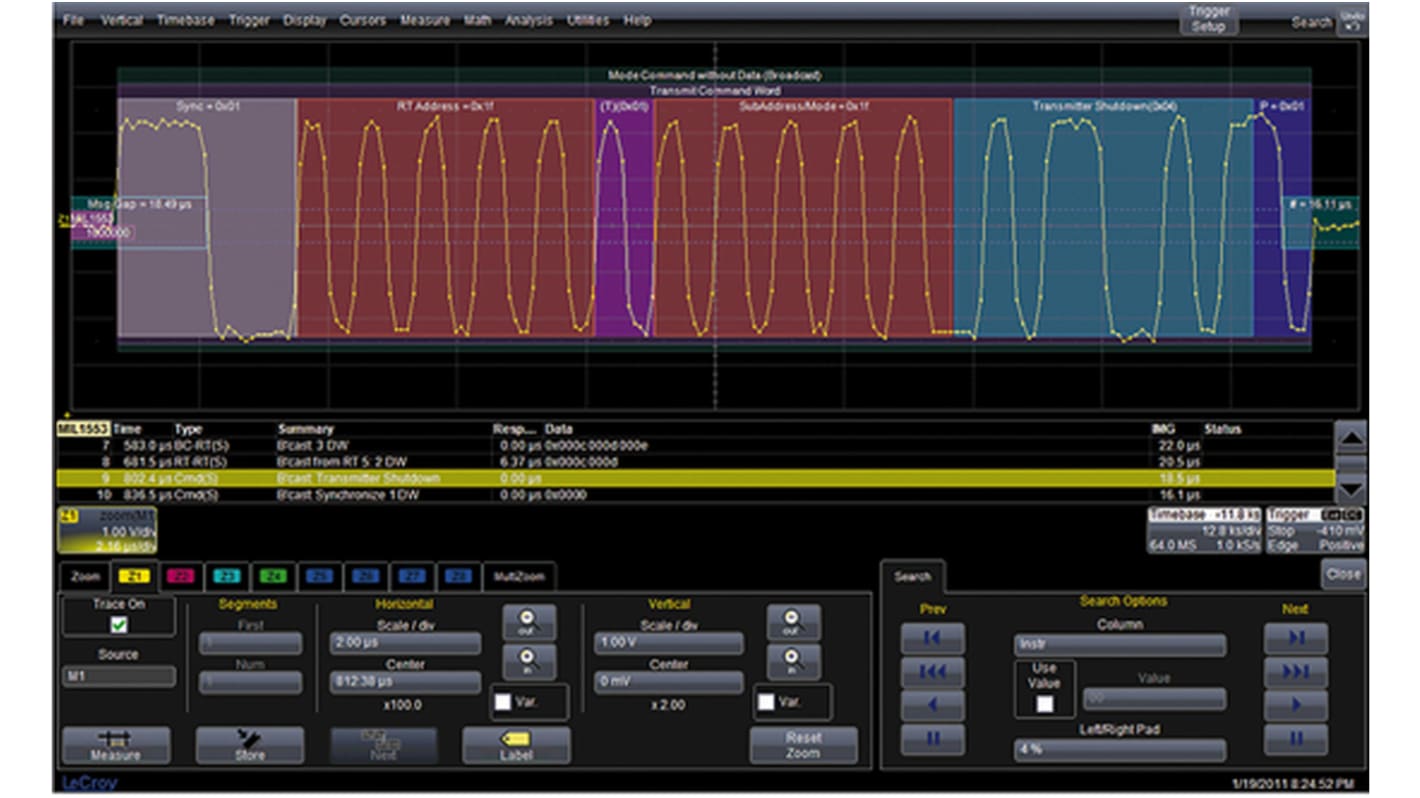1420x798 pixels.
Task: Click the disabled search Value field
Action: (x=1153, y=699)
